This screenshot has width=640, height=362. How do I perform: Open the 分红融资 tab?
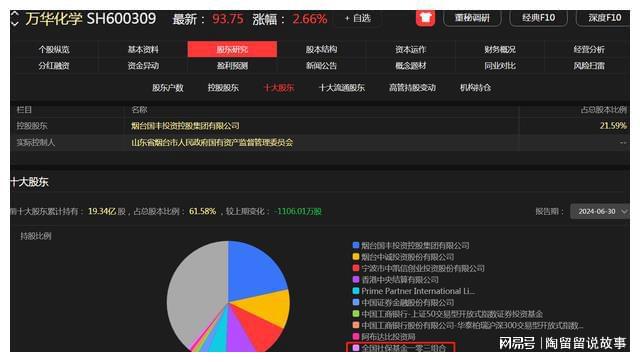pos(54,66)
